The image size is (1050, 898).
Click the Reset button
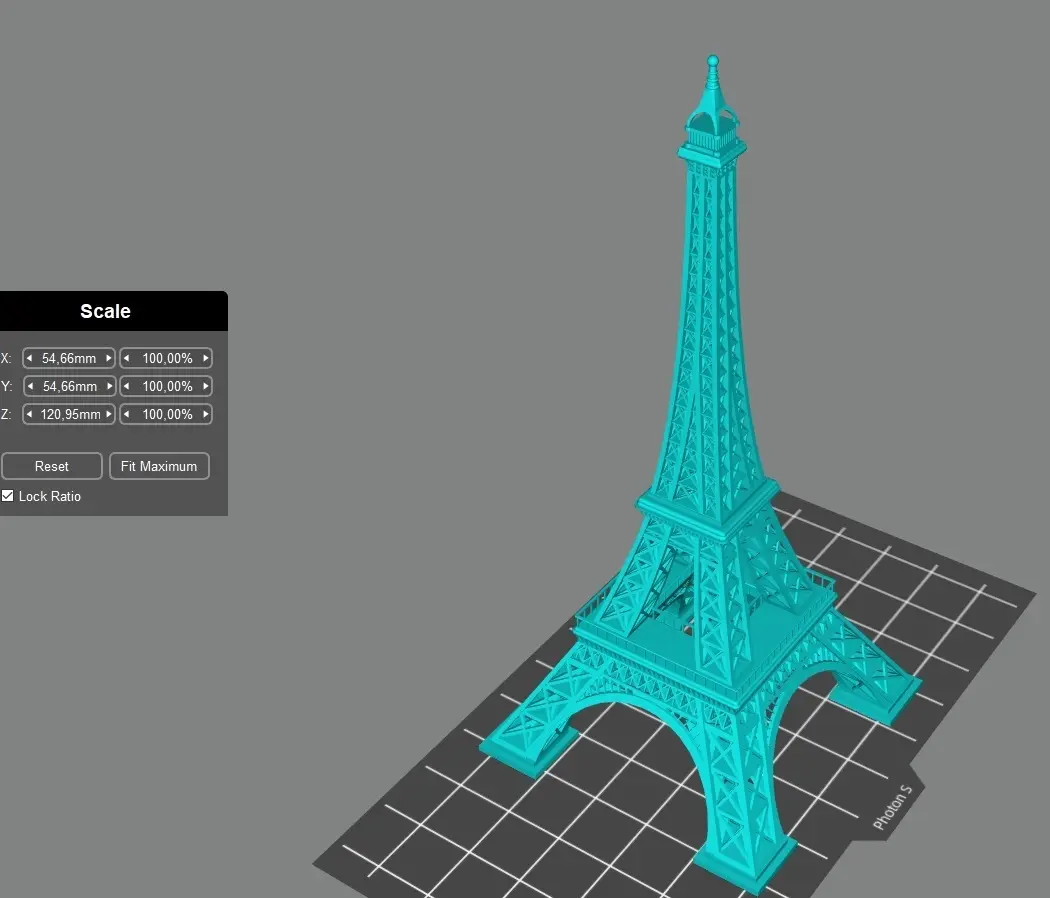[52, 466]
